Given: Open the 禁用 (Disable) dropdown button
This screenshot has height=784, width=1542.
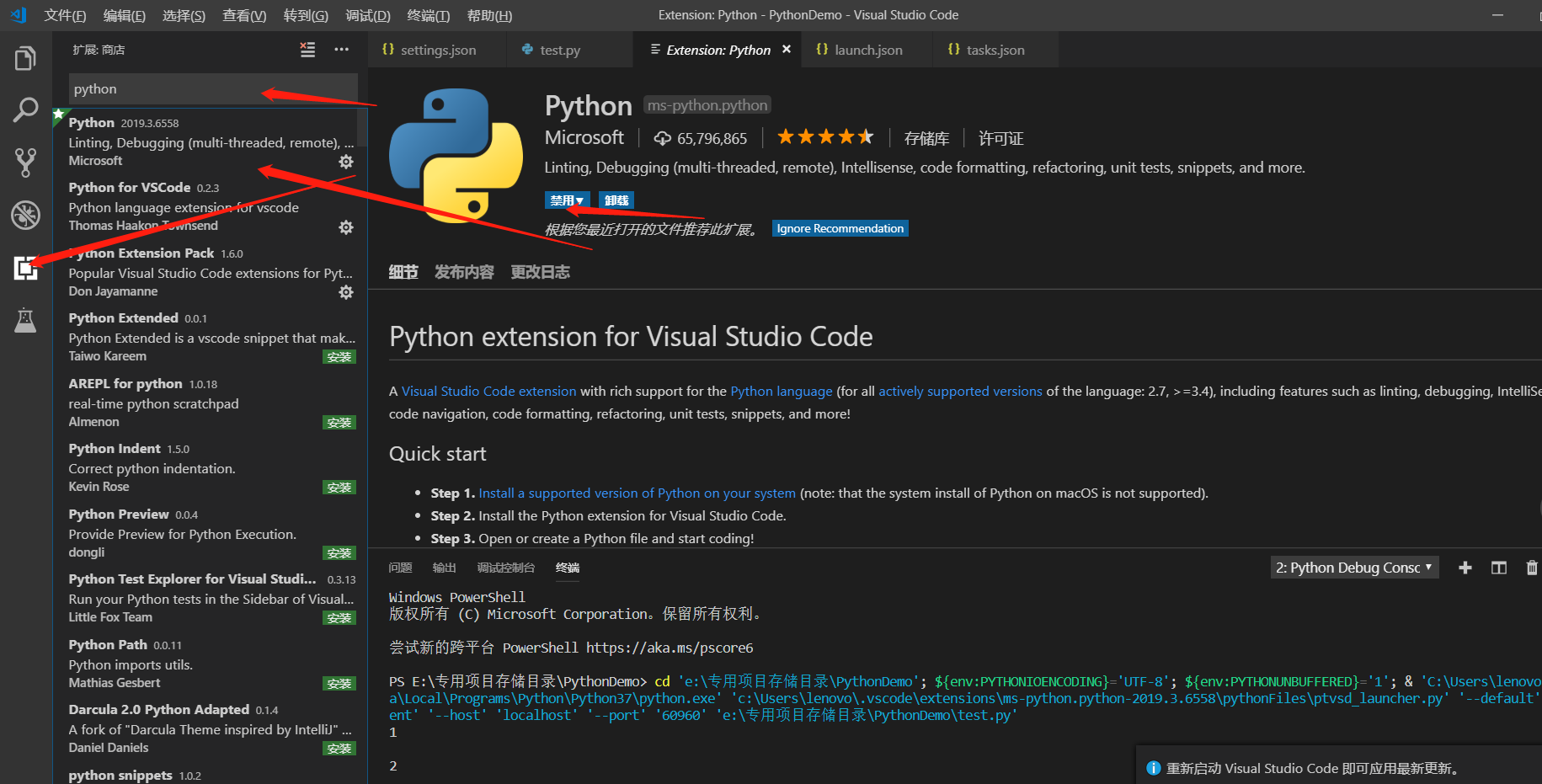Looking at the screenshot, I should point(567,200).
